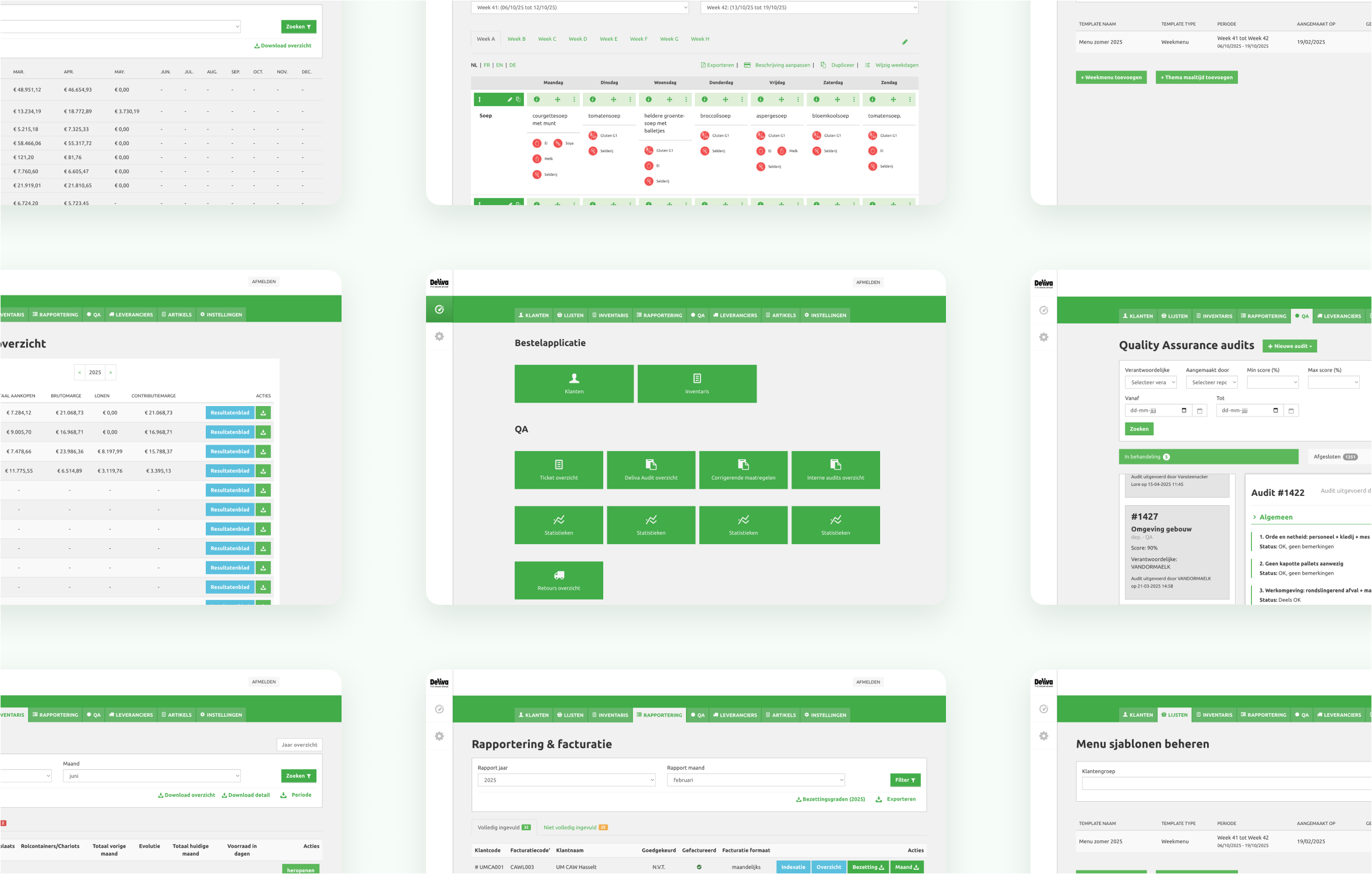1372x874 pixels.
Task: Click the pencil icon on the Soep row header
Action: click(509, 100)
